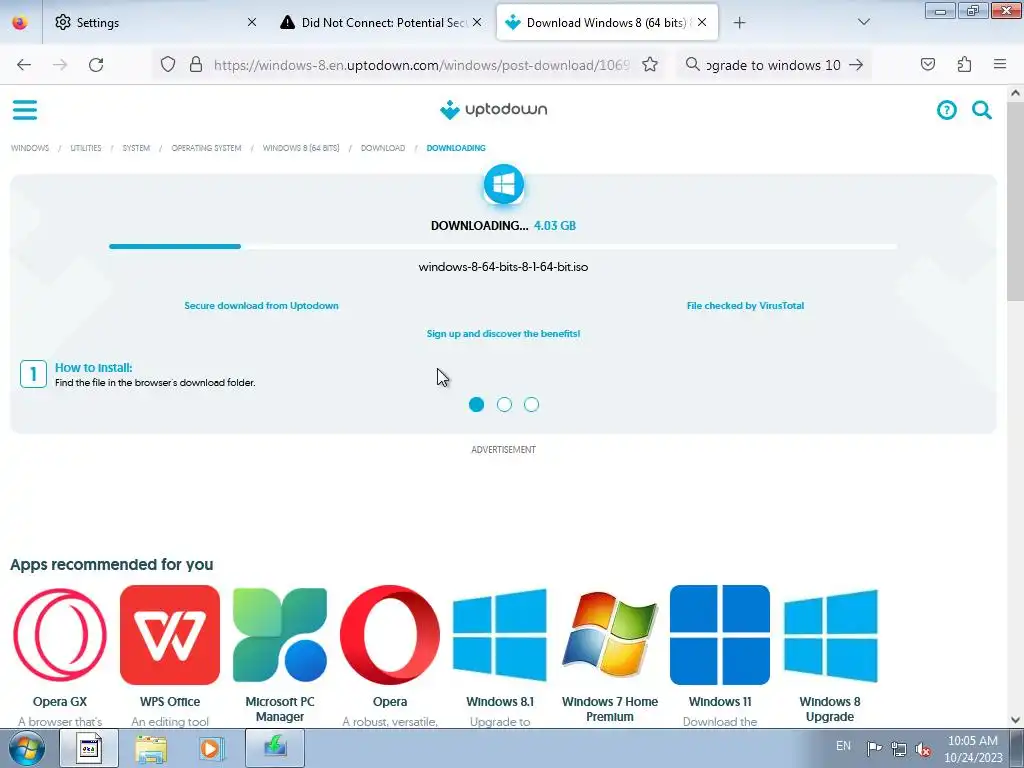Open the Uptodown site search

point(982,110)
